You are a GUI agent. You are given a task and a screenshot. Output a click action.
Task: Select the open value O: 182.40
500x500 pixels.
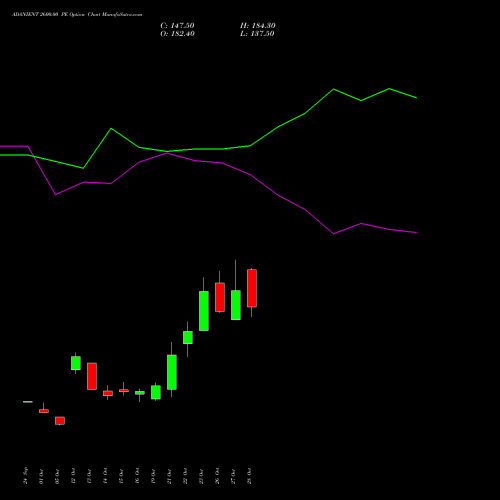[177, 34]
